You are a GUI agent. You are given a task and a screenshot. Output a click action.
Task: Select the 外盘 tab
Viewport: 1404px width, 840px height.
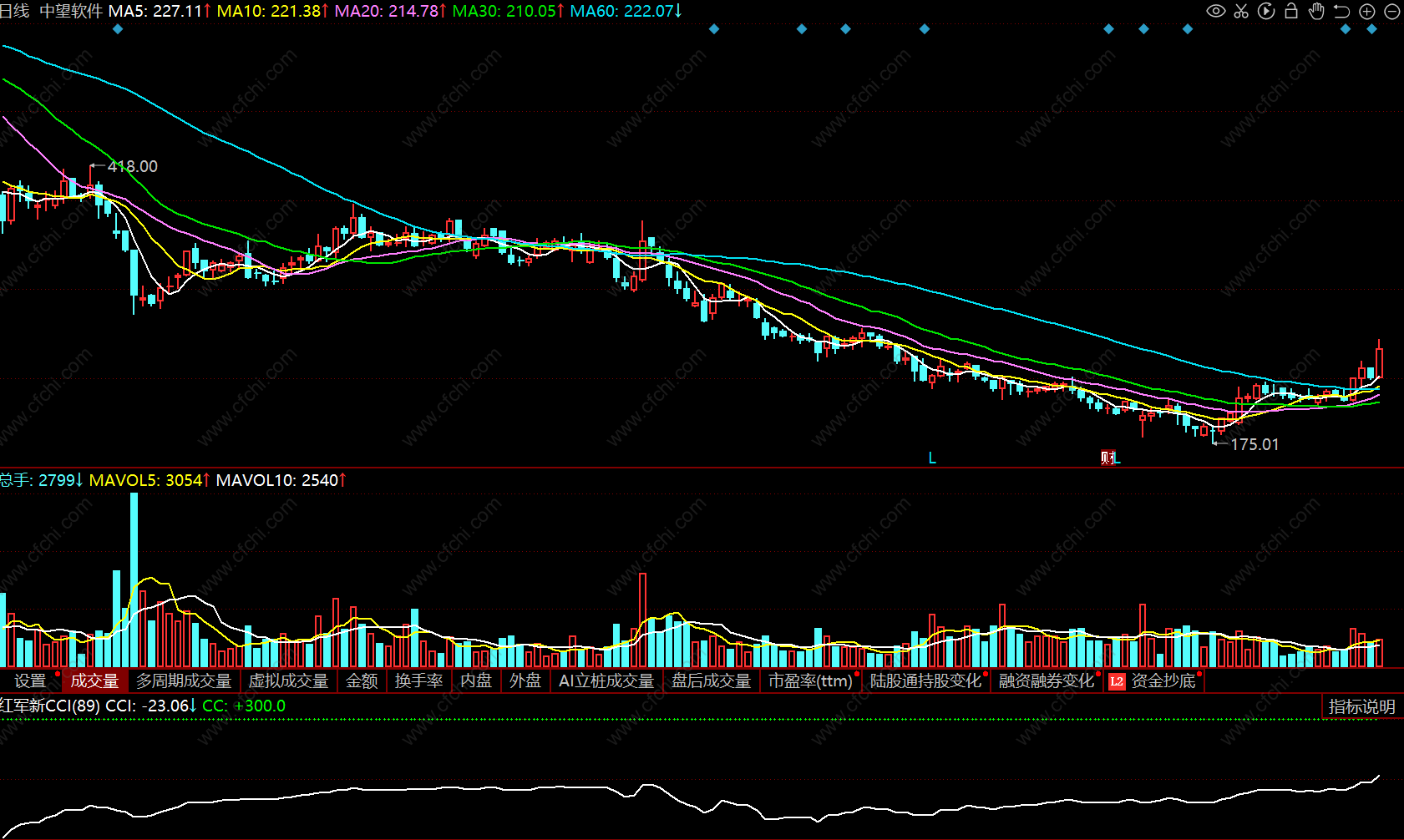click(x=525, y=681)
